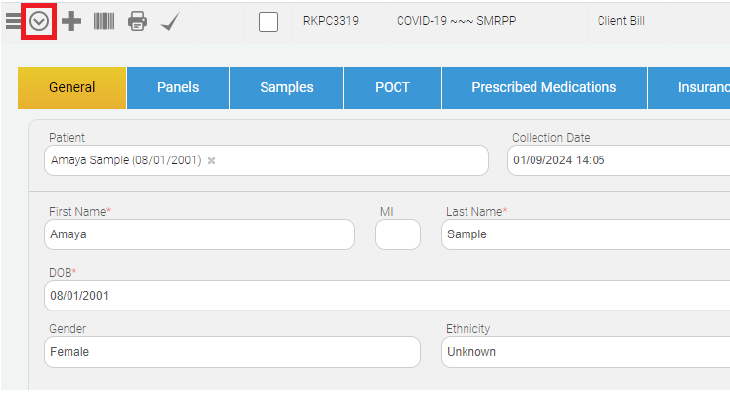The height and width of the screenshot is (393, 730).
Task: Tick the checkbox beside RKPC3319
Action: [x=269, y=22]
